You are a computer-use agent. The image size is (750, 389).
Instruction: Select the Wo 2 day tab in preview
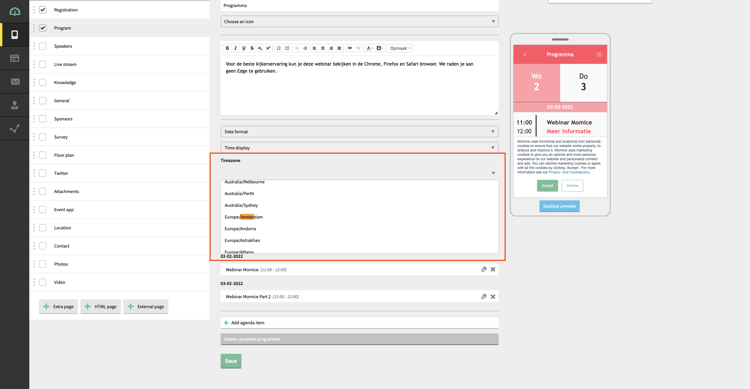[536, 82]
